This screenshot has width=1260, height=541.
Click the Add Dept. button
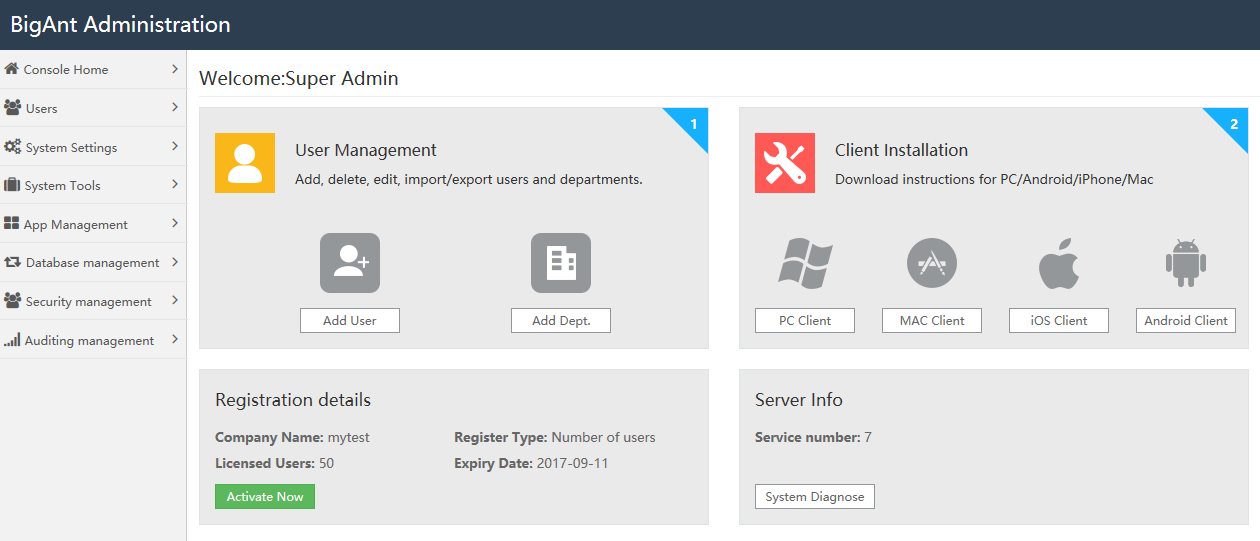[x=561, y=320]
